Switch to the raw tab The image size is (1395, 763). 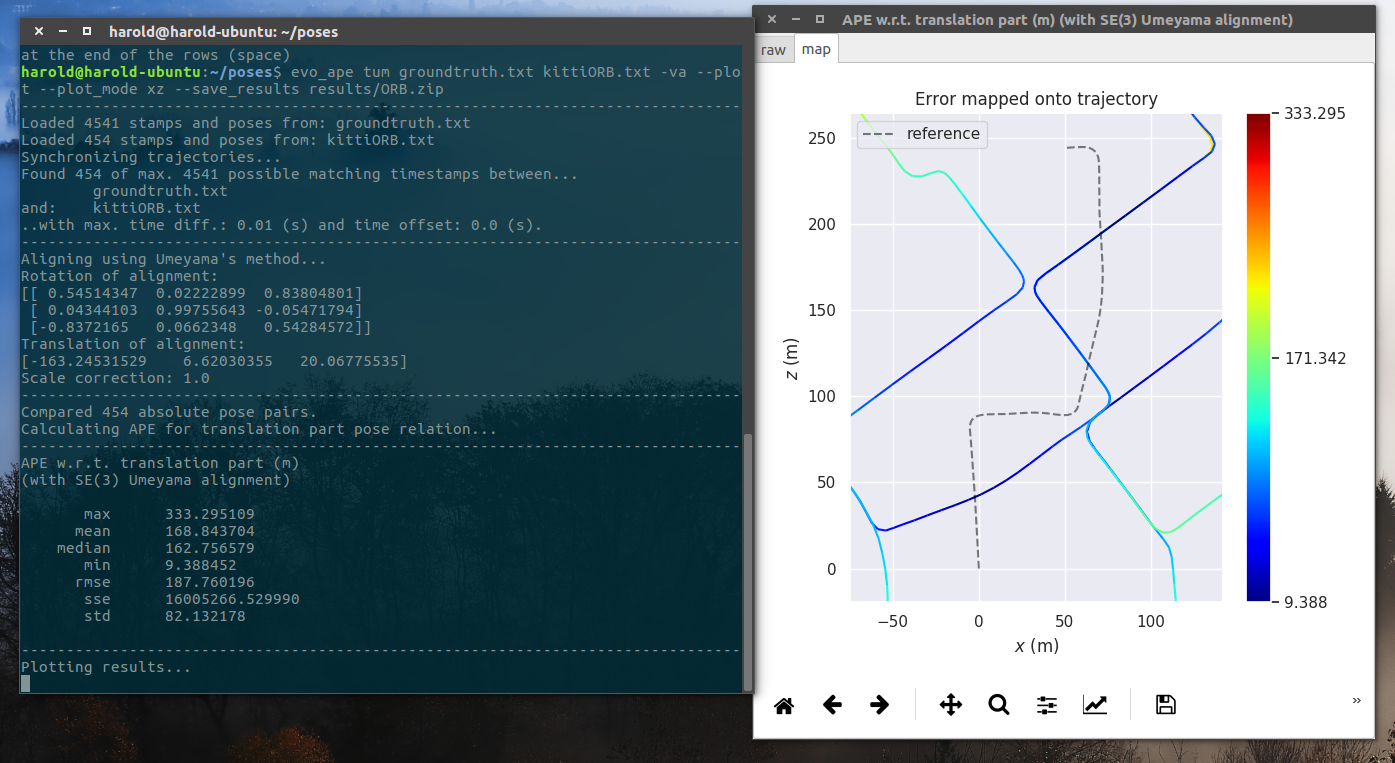click(x=772, y=48)
